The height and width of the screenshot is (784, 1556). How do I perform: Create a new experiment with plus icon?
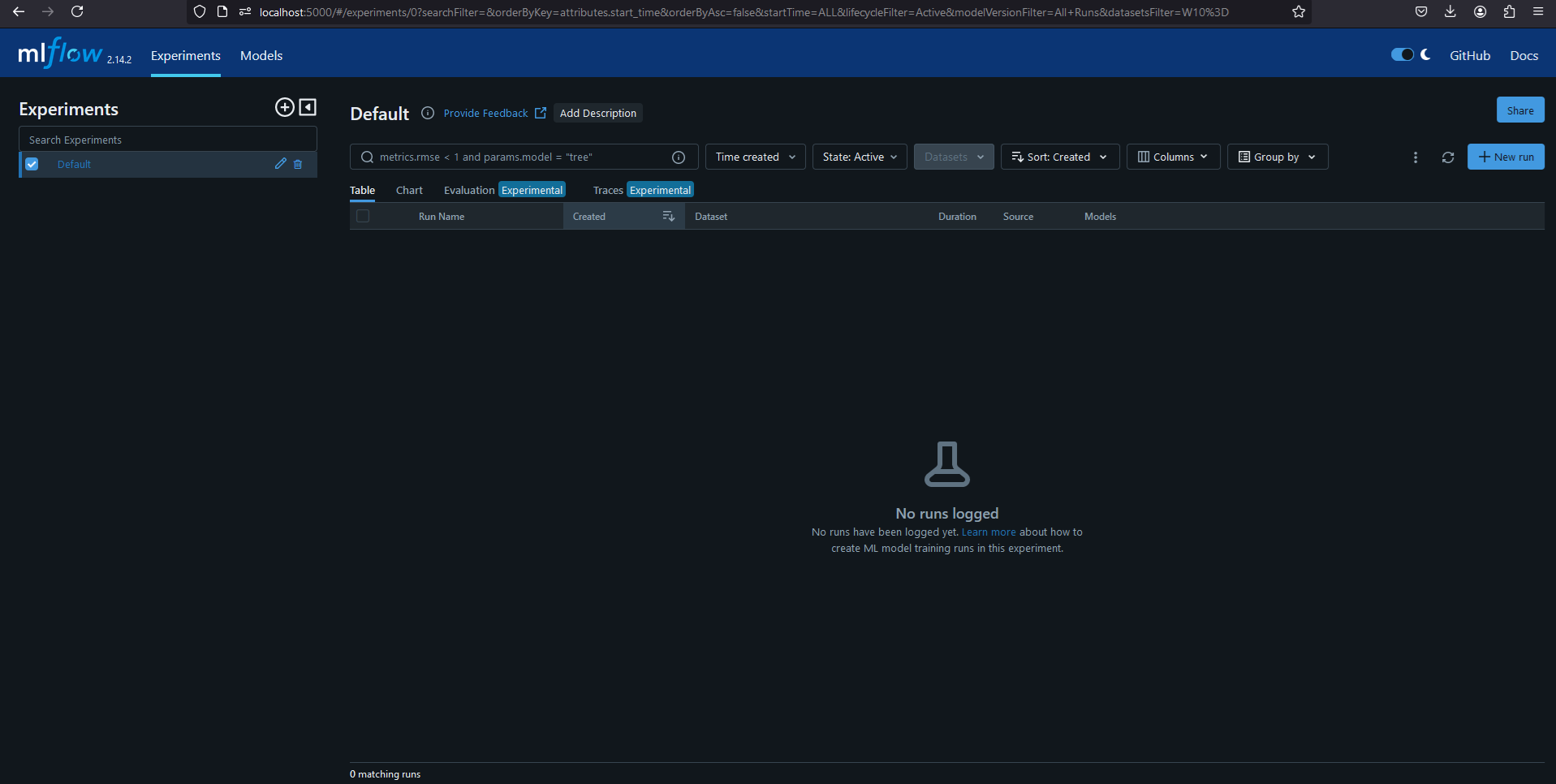tap(285, 107)
